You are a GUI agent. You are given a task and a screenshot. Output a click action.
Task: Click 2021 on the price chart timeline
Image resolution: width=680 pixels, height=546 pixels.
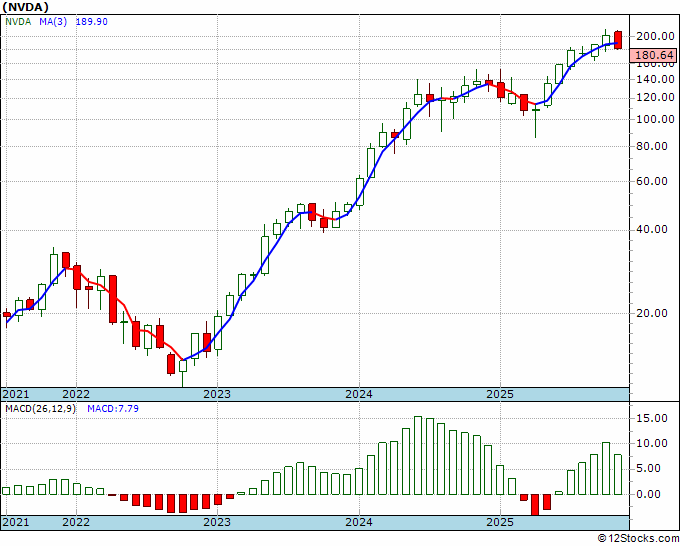pos(16,394)
